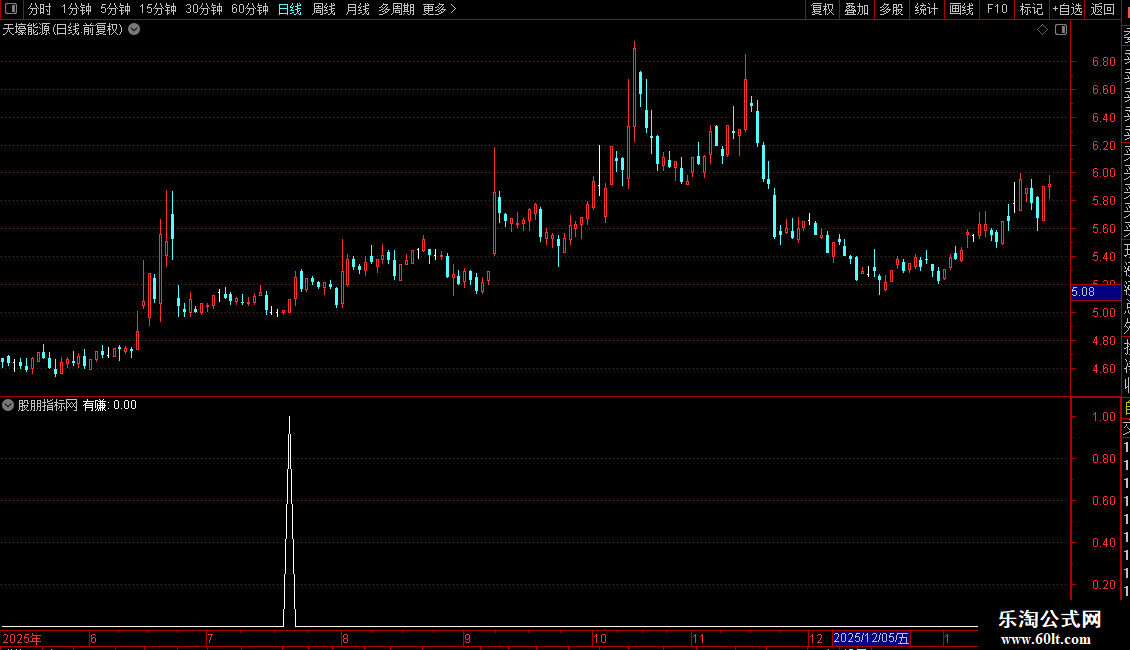
Task: Select the 5分钟 period
Action: [115, 9]
